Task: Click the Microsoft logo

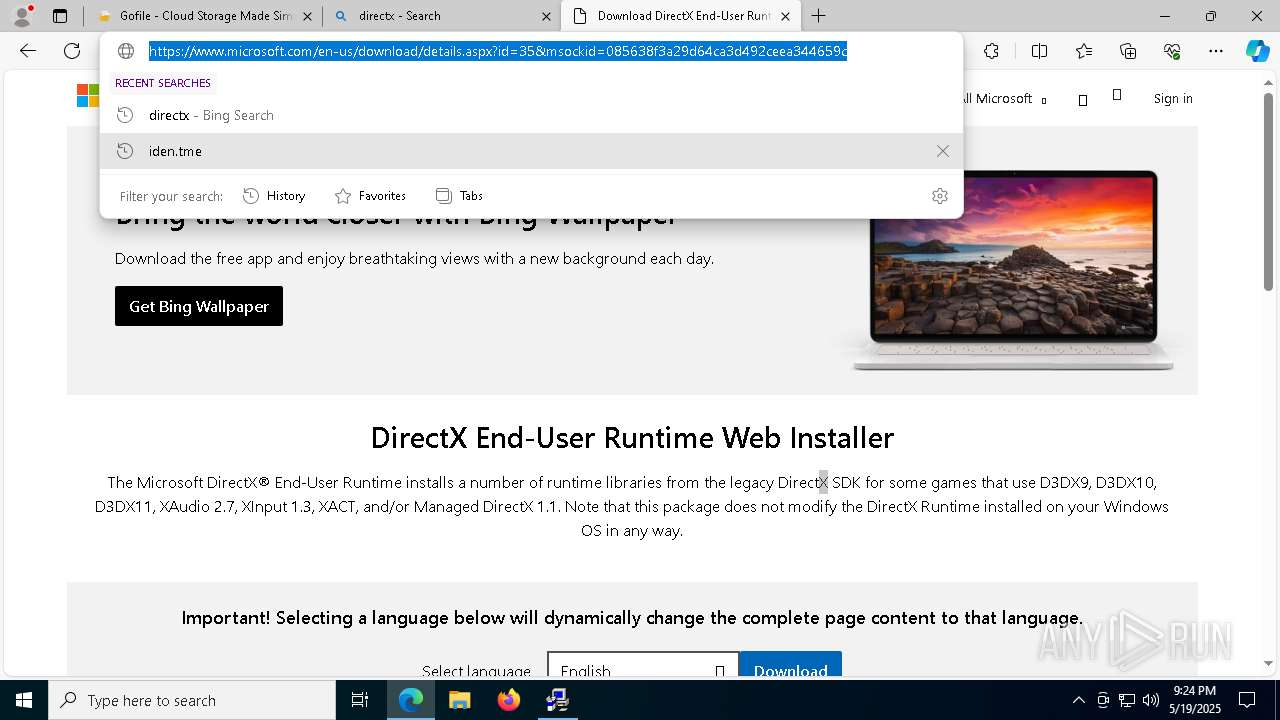Action: pyautogui.click(x=88, y=96)
